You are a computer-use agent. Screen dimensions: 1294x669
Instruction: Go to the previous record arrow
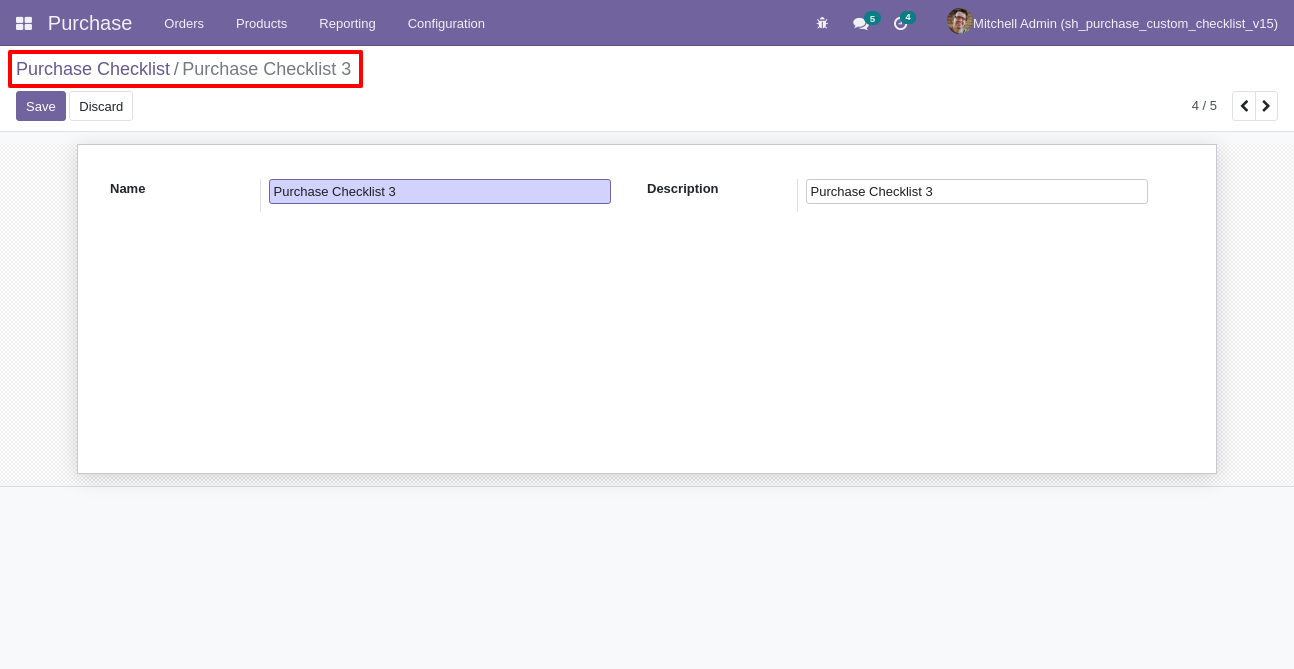[x=1244, y=106]
